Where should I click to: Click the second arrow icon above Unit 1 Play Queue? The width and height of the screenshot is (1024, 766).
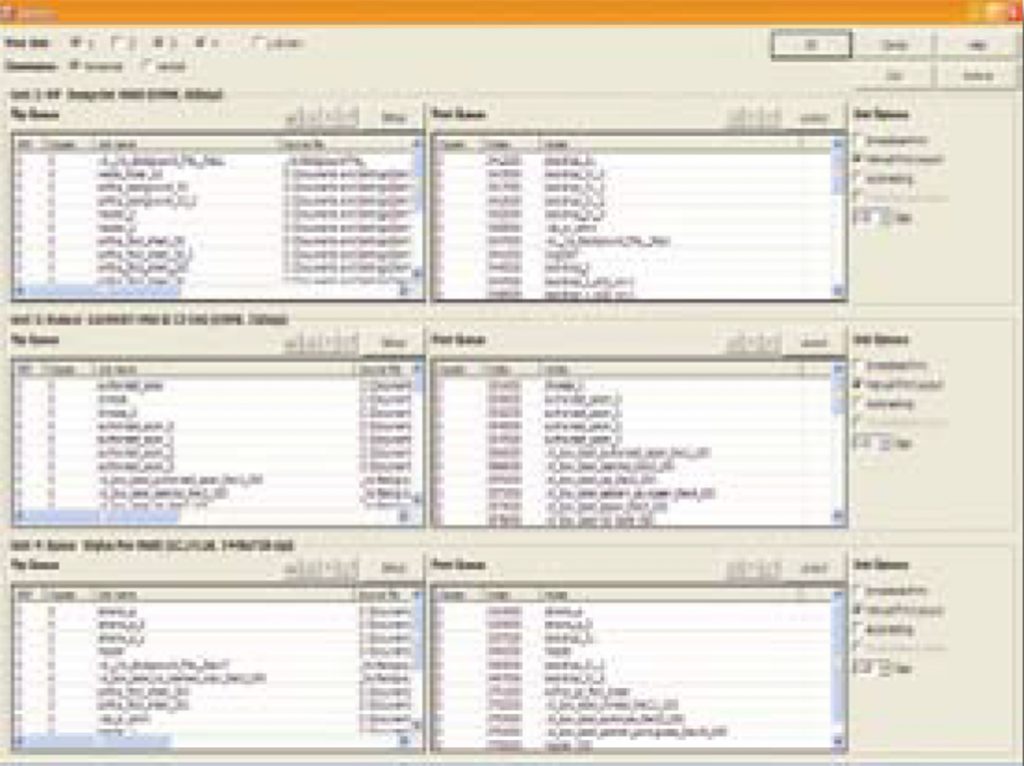pos(312,118)
